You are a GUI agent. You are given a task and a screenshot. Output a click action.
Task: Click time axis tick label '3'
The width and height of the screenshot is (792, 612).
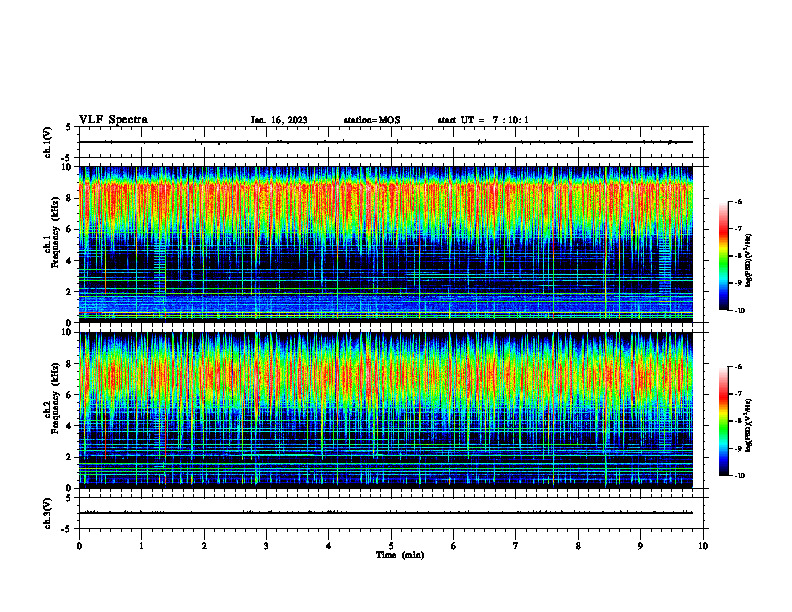266,546
